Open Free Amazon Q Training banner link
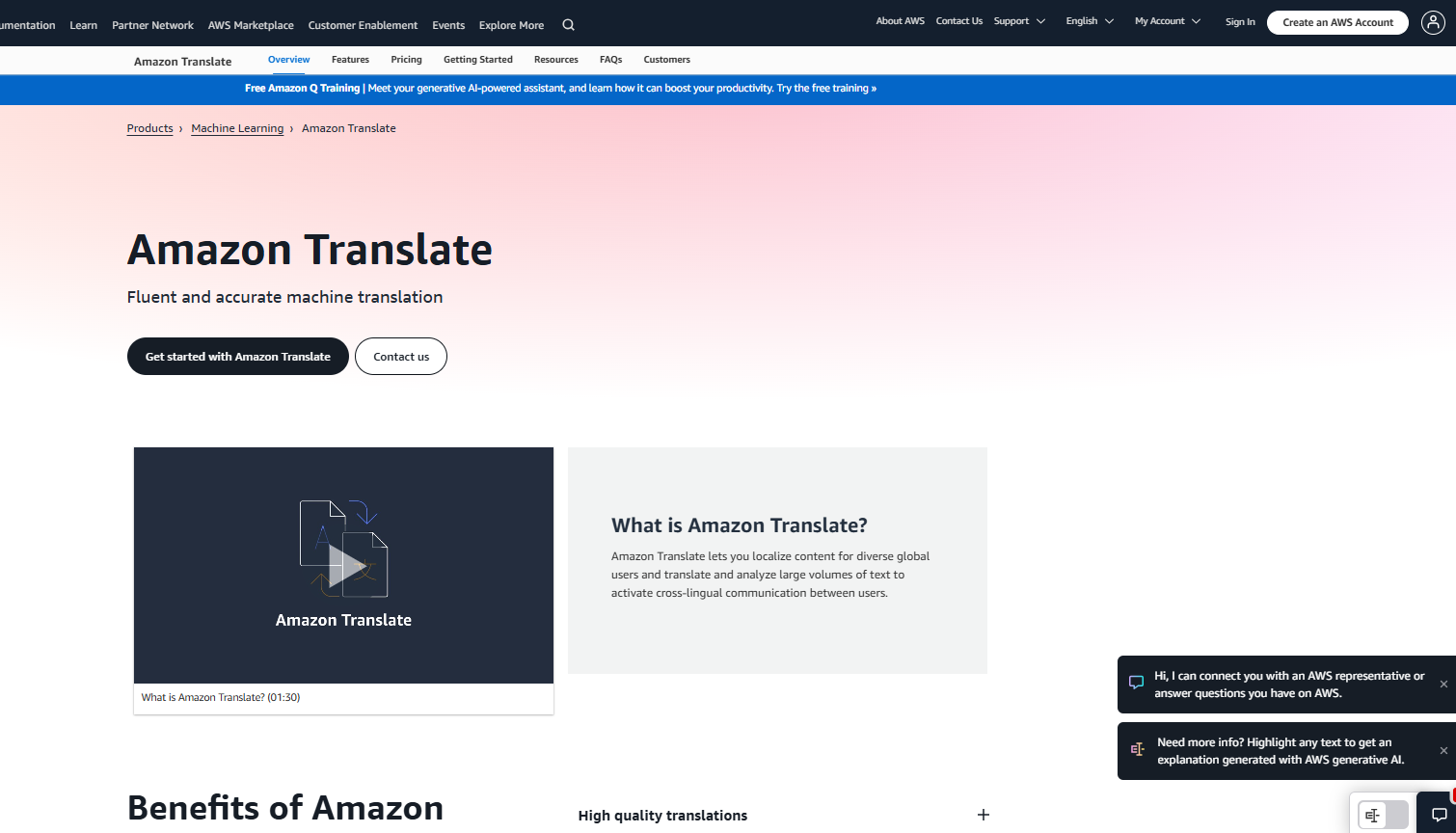This screenshot has height=833, width=1456. pos(560,89)
